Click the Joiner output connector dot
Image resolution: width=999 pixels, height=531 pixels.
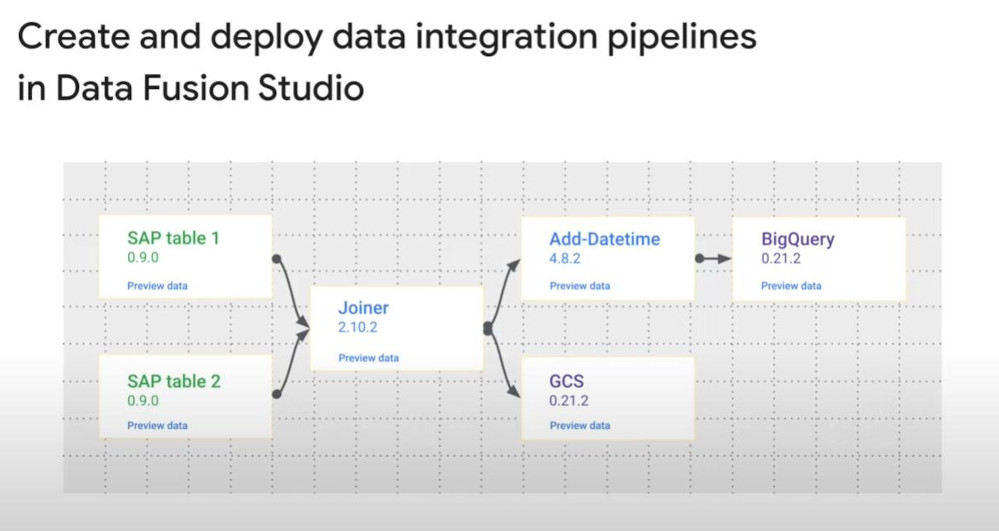(x=488, y=329)
